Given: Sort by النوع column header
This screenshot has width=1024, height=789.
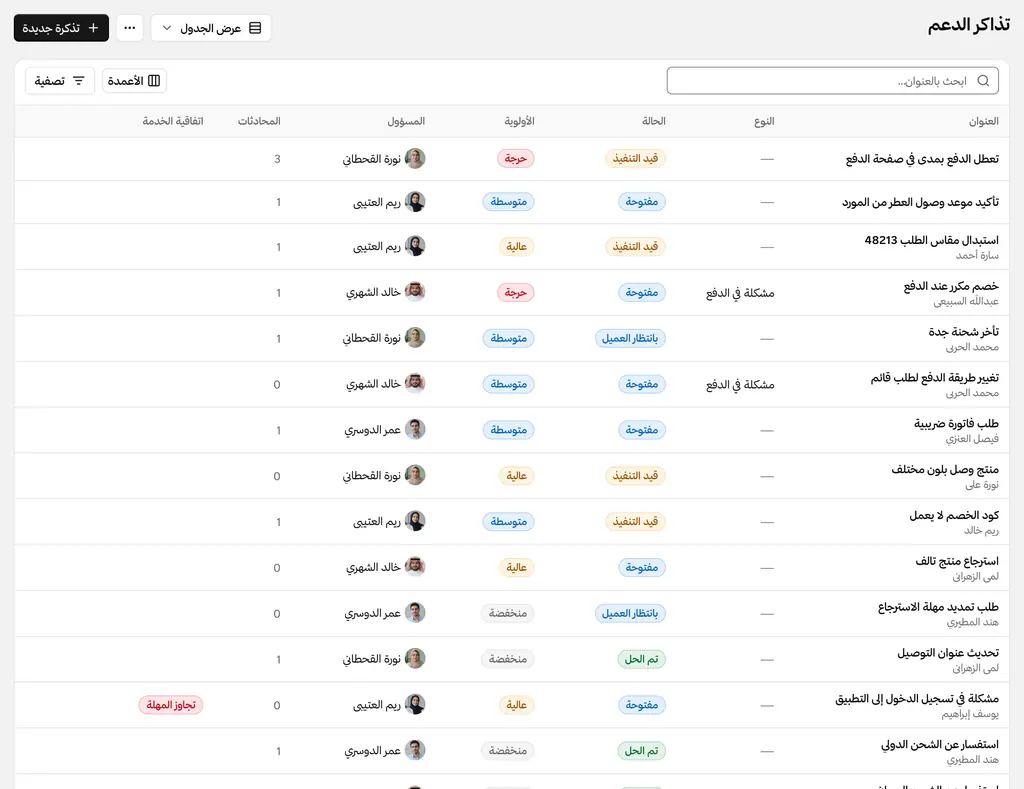Looking at the screenshot, I should point(764,121).
